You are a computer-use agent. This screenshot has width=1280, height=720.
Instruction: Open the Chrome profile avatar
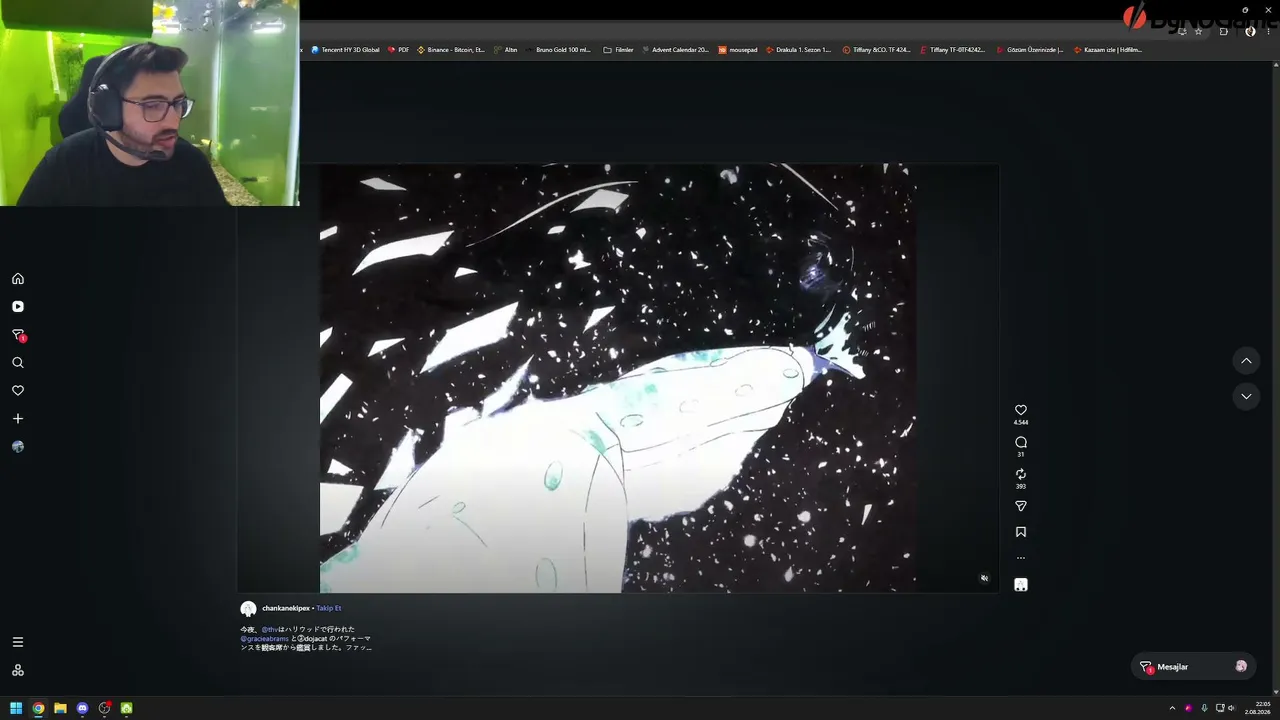[1250, 32]
